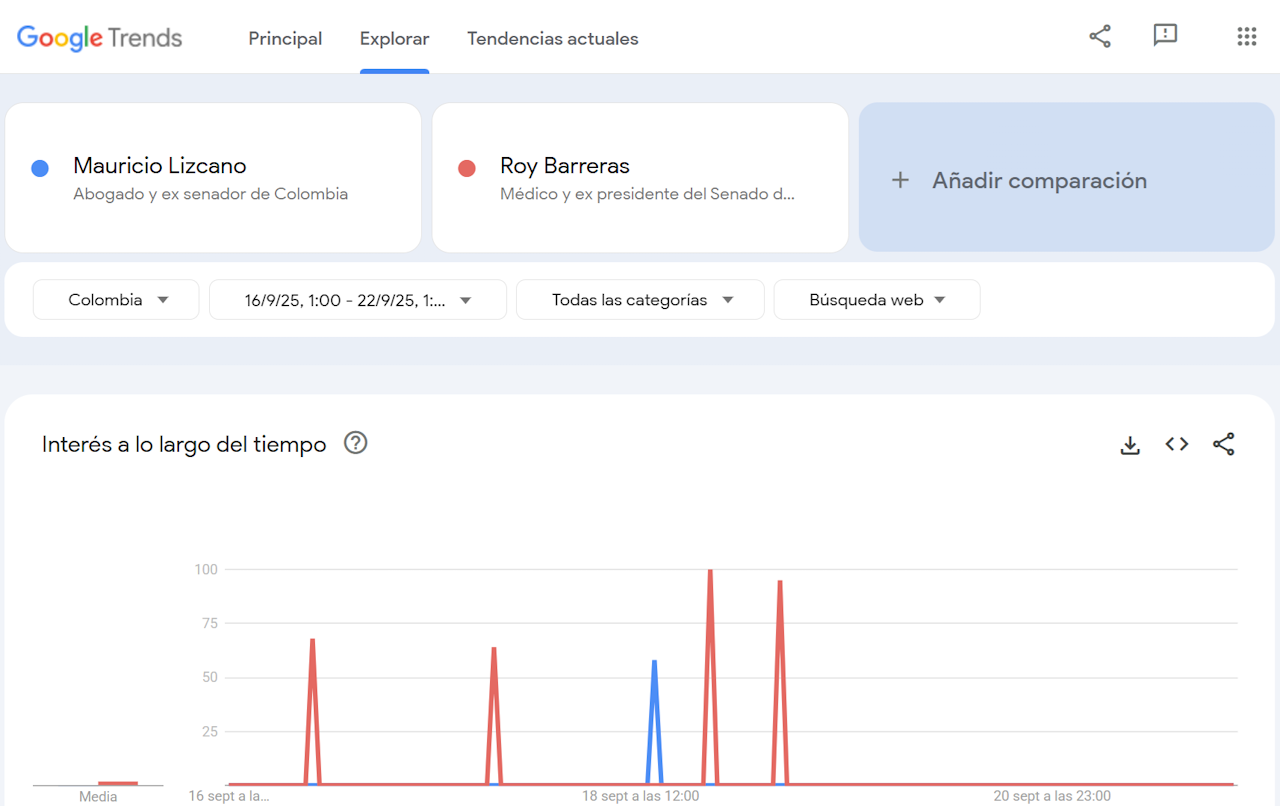This screenshot has width=1280, height=806.
Task: Click the blue dot beside Mauricio Lizcano
Action: coord(40,168)
